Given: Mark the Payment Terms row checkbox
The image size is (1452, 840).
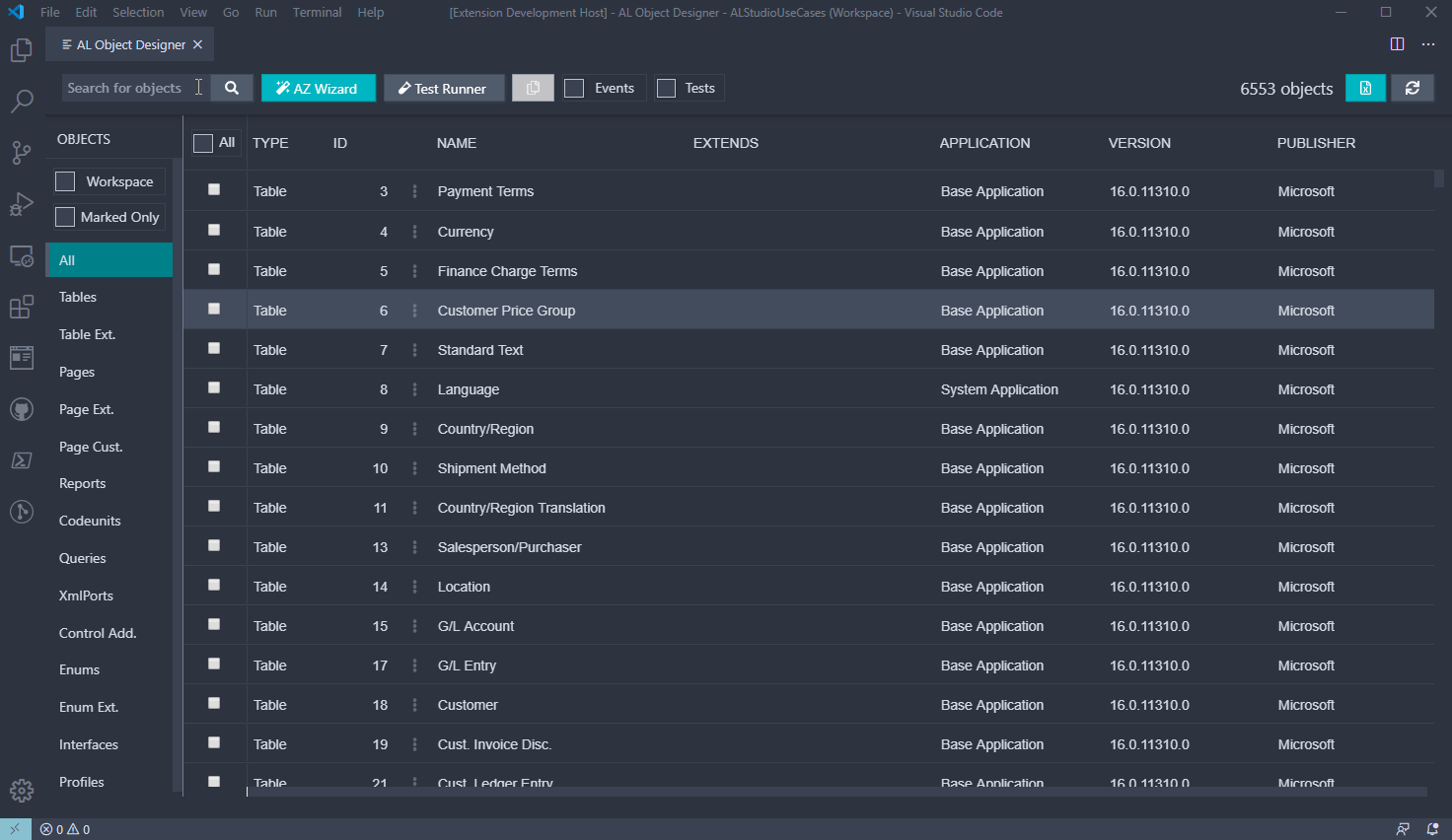Looking at the screenshot, I should [214, 189].
